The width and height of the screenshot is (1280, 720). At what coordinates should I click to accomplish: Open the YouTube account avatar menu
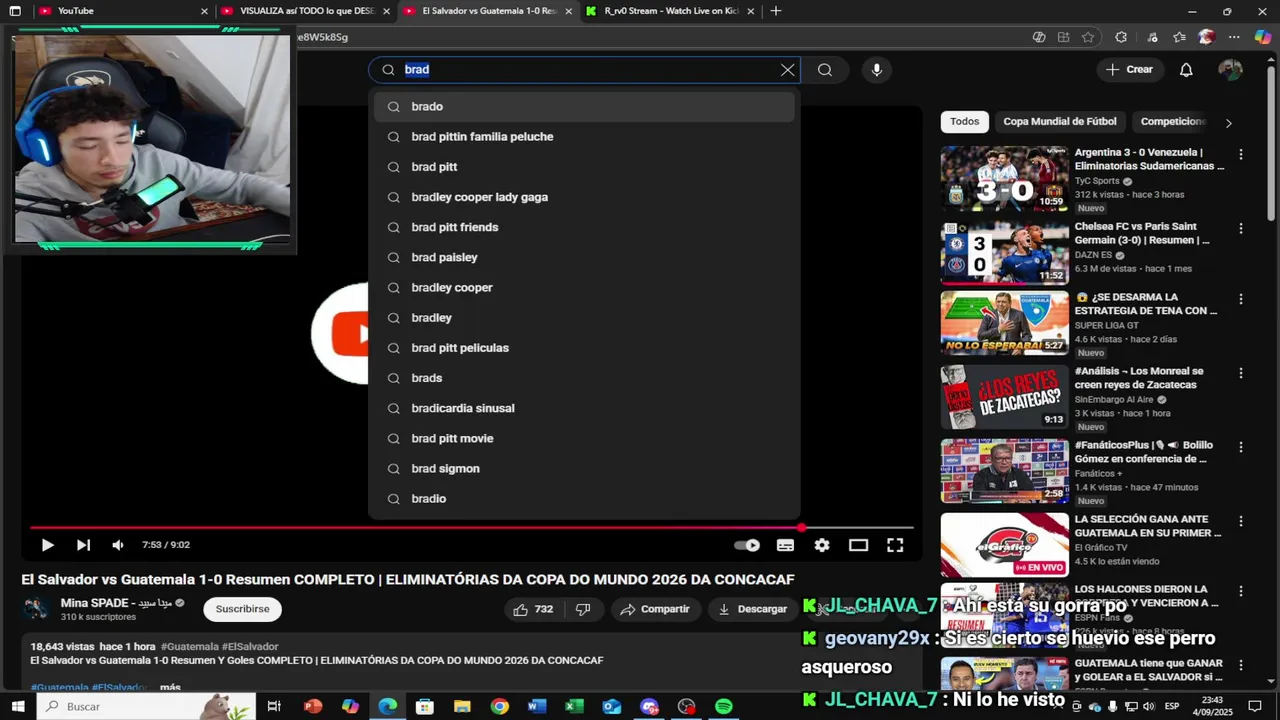click(x=1230, y=70)
